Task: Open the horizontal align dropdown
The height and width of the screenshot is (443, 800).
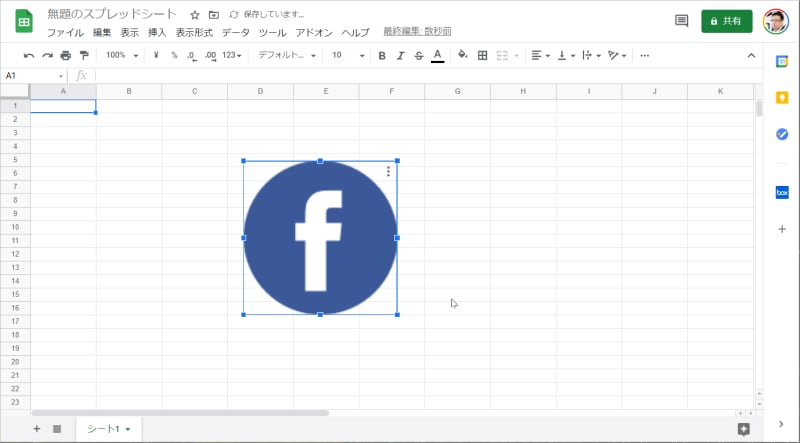Action: pos(540,55)
